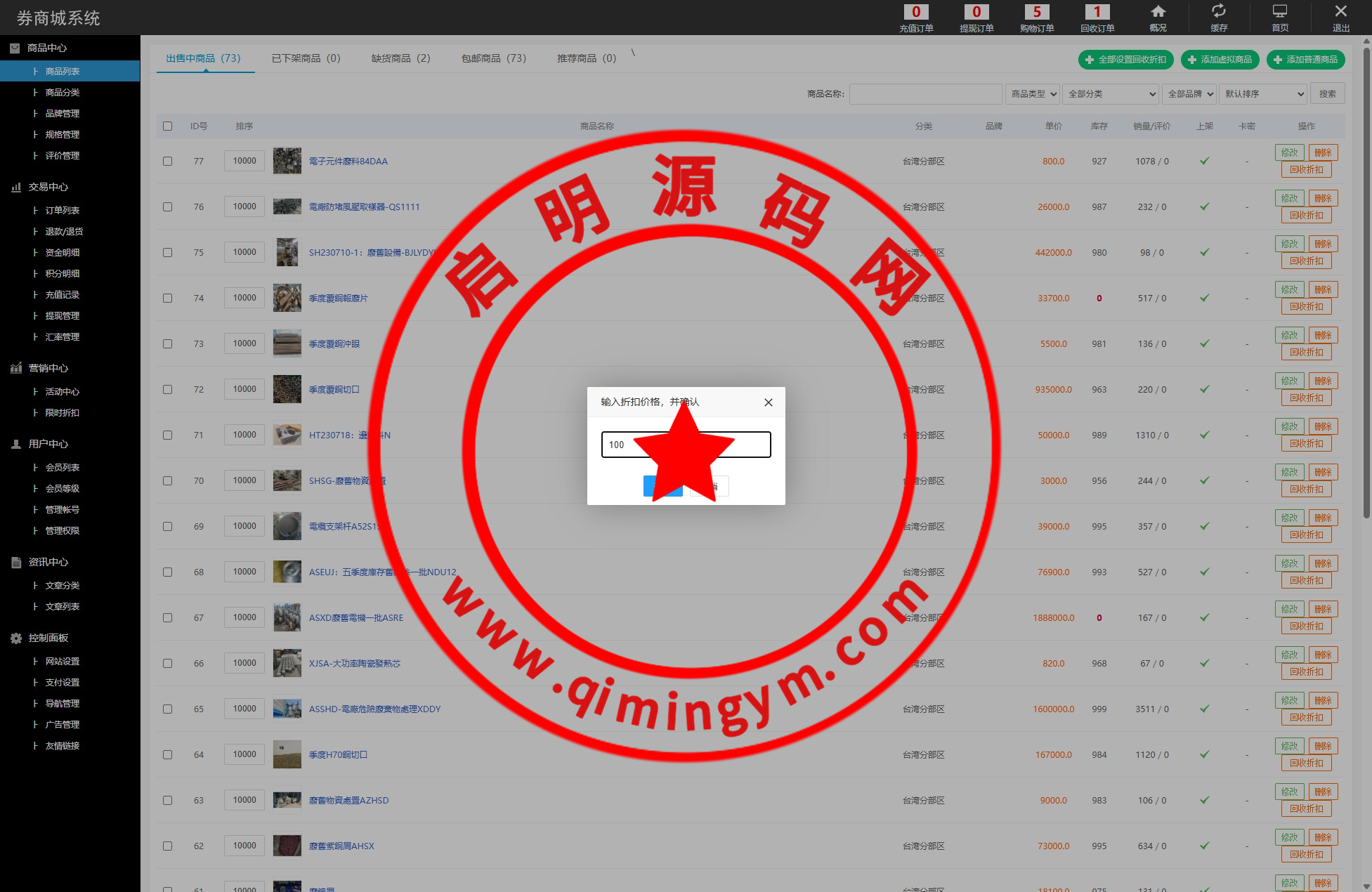The image size is (1372, 892).
Task: Check the checkbox for product ID 77
Action: (x=167, y=161)
